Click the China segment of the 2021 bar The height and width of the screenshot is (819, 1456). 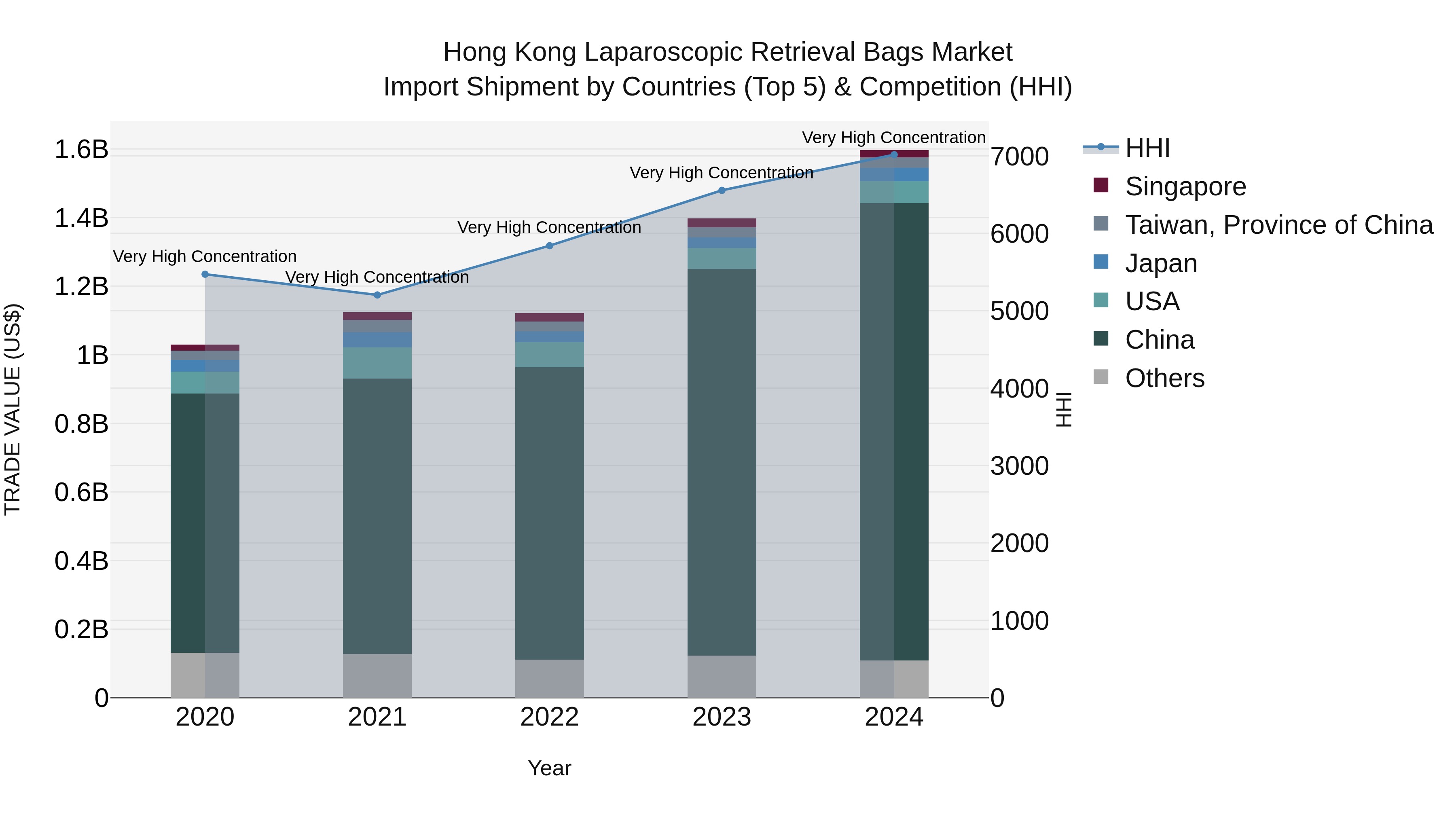coord(378,516)
